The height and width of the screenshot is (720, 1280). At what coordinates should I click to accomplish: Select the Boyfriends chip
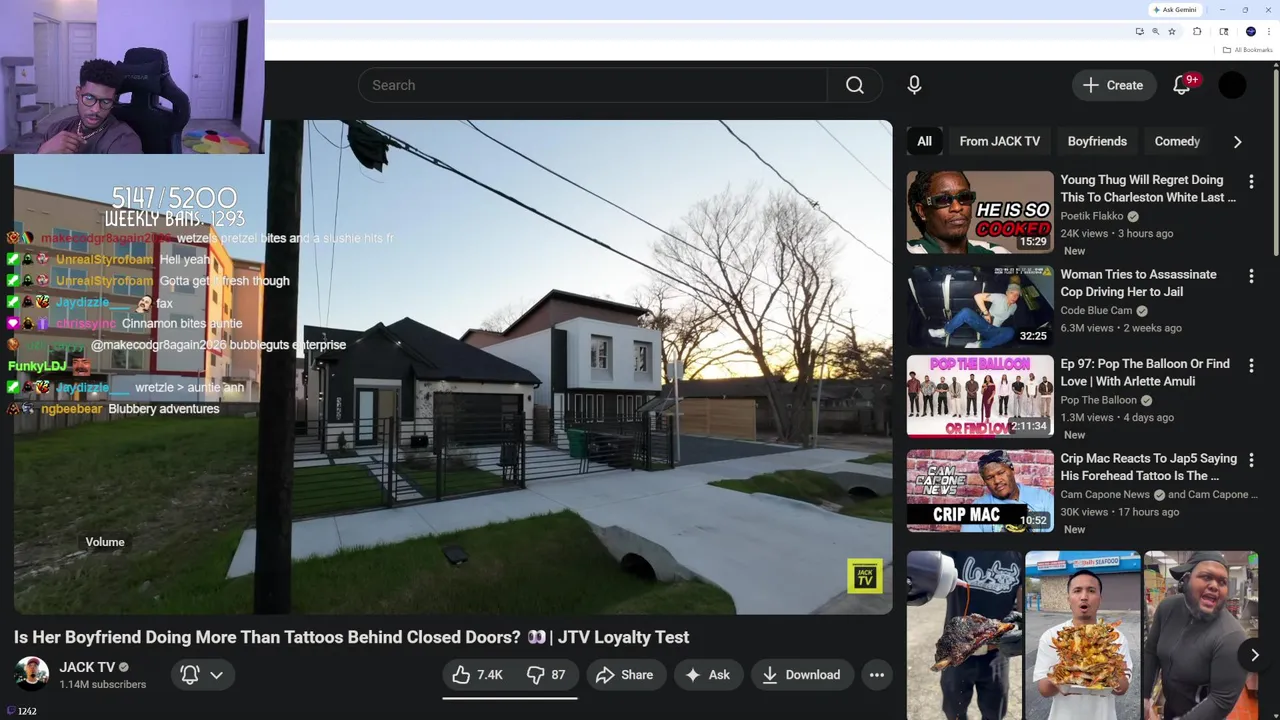tap(1097, 142)
